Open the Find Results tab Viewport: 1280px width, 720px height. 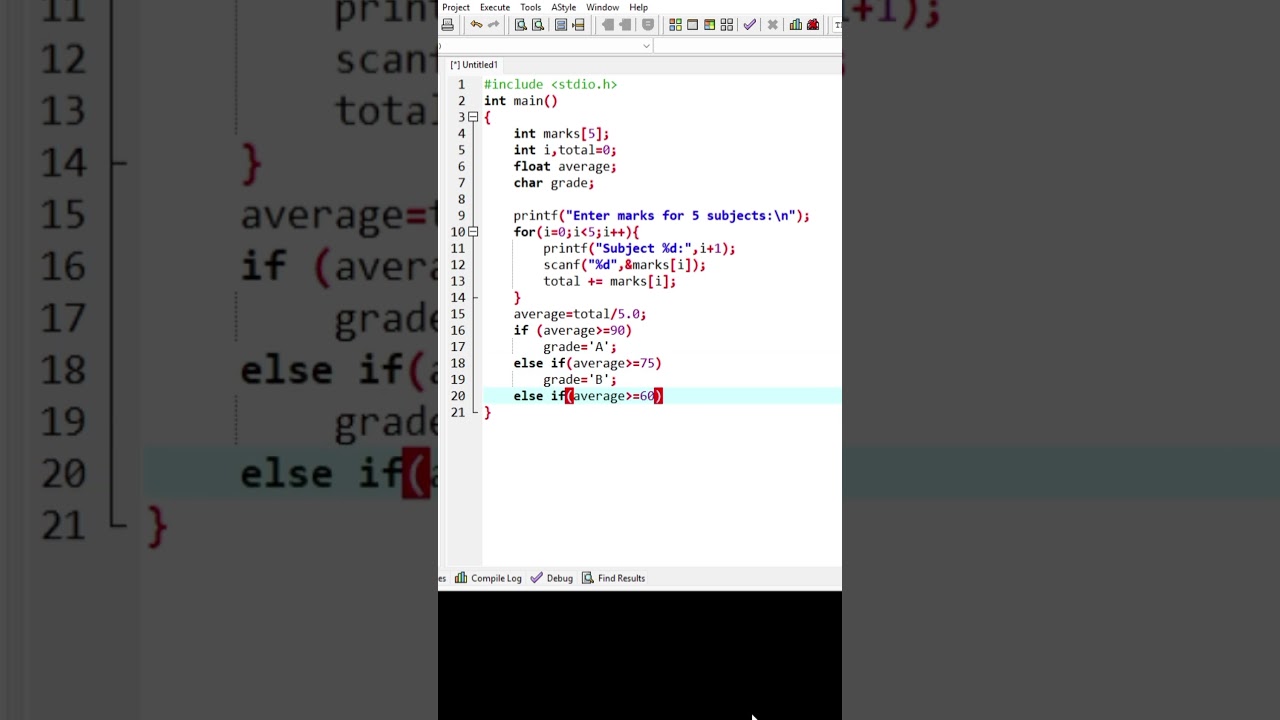614,578
